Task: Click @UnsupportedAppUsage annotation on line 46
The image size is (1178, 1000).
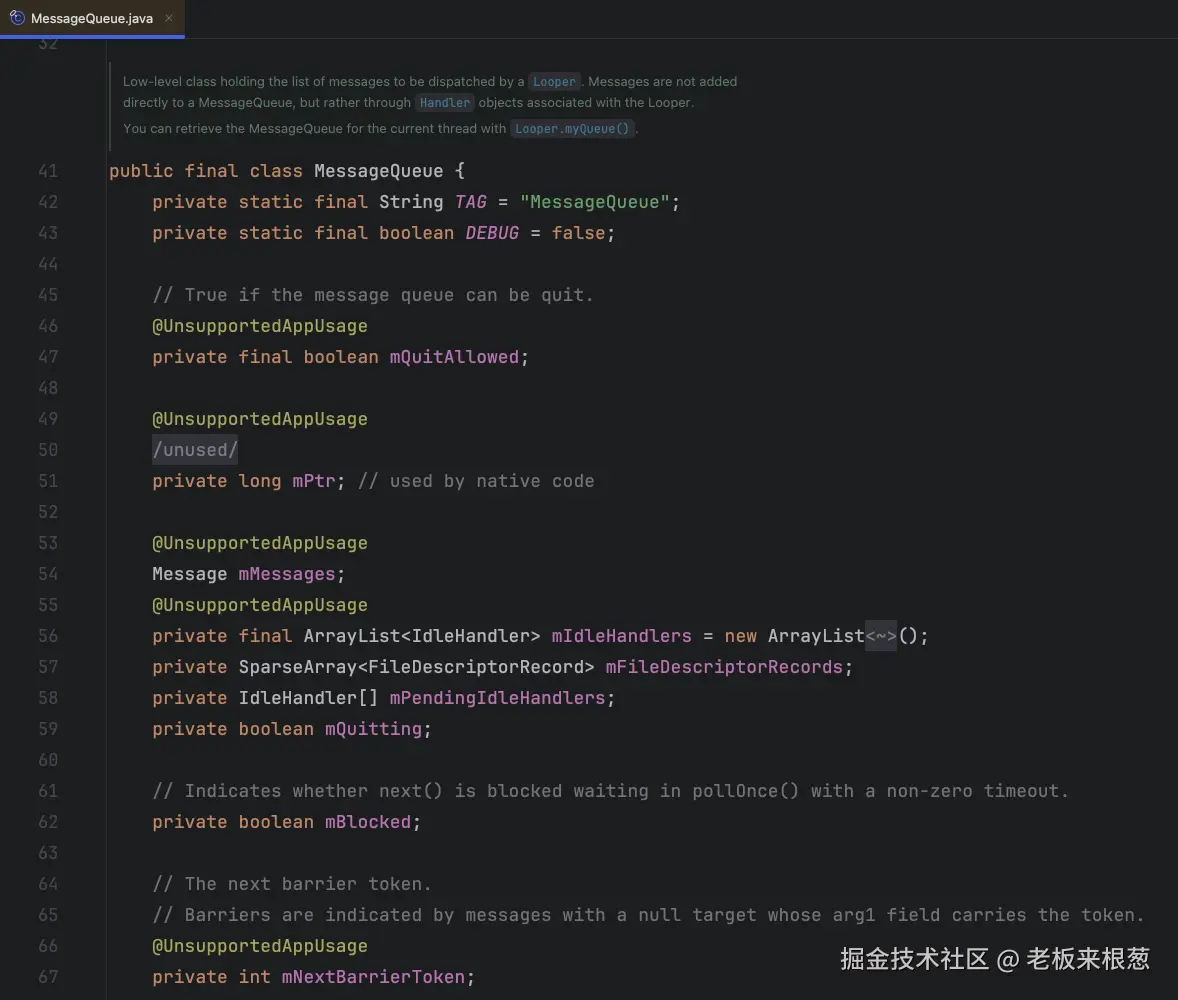Action: [x=260, y=325]
